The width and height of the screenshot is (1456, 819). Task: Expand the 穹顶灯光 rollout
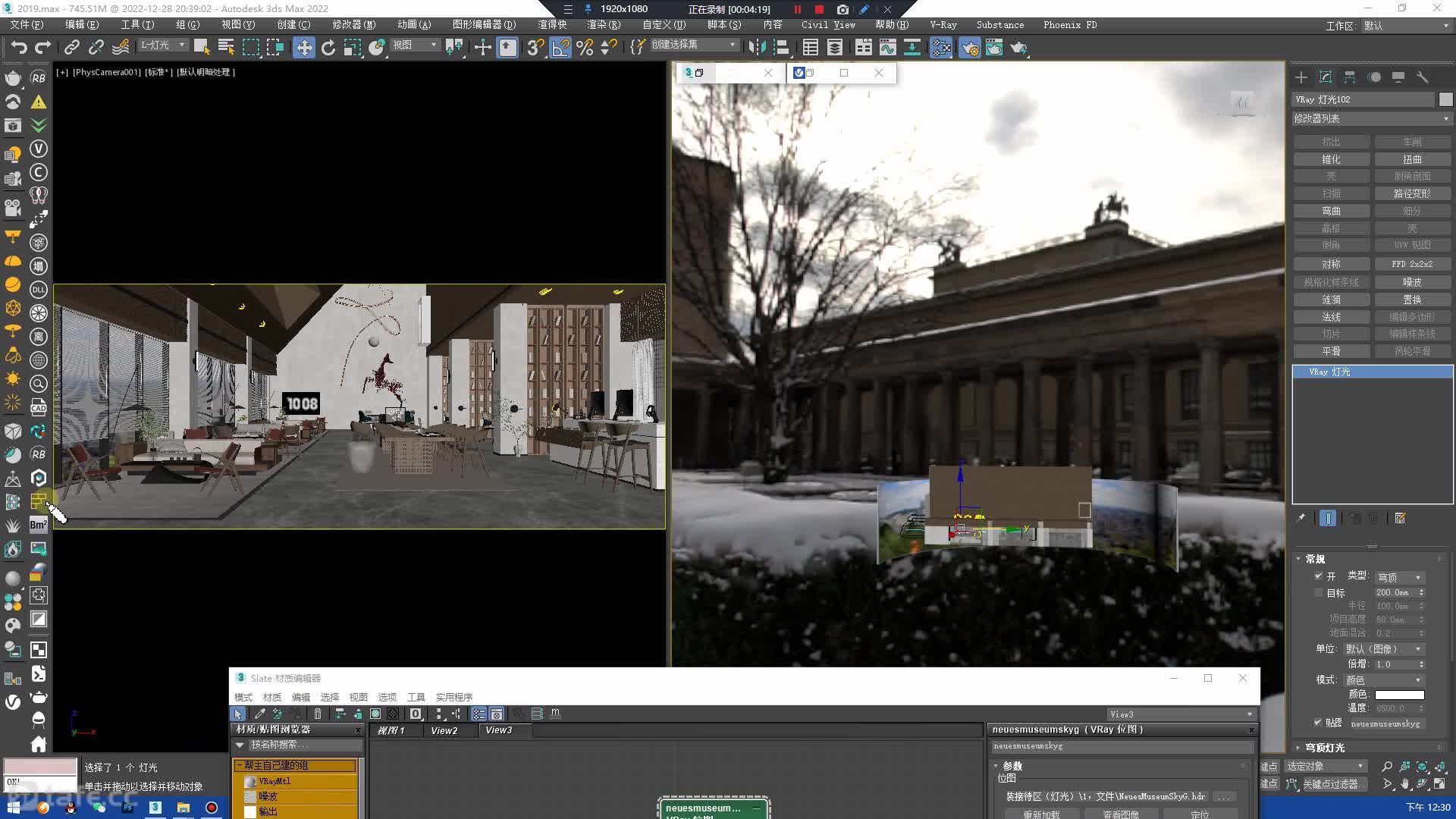tap(1325, 747)
